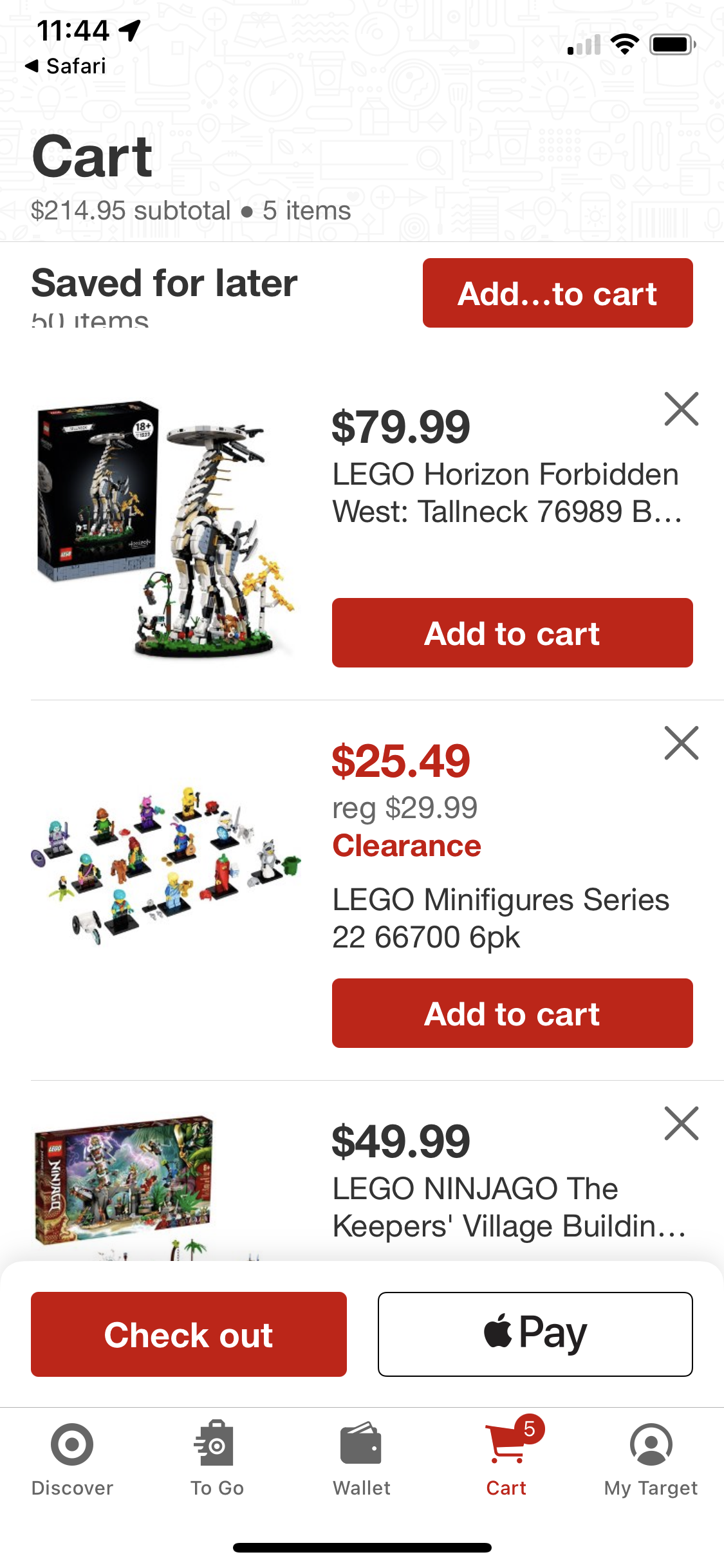The image size is (724, 1568).
Task: Add LEGO Minifigures Series 22 to cart
Action: point(512,1013)
